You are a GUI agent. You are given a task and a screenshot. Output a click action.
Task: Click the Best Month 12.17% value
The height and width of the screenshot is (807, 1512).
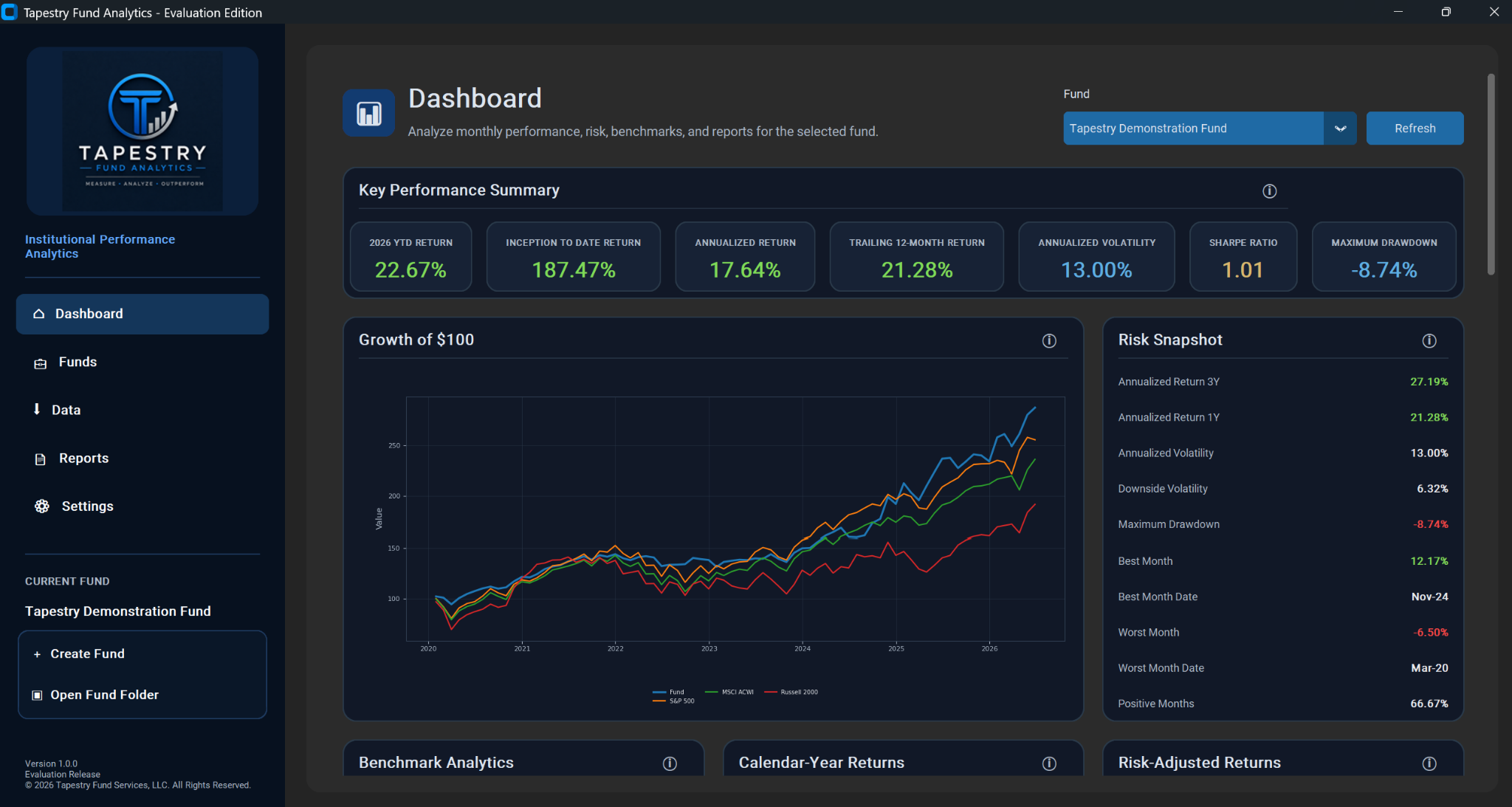[x=1429, y=561]
